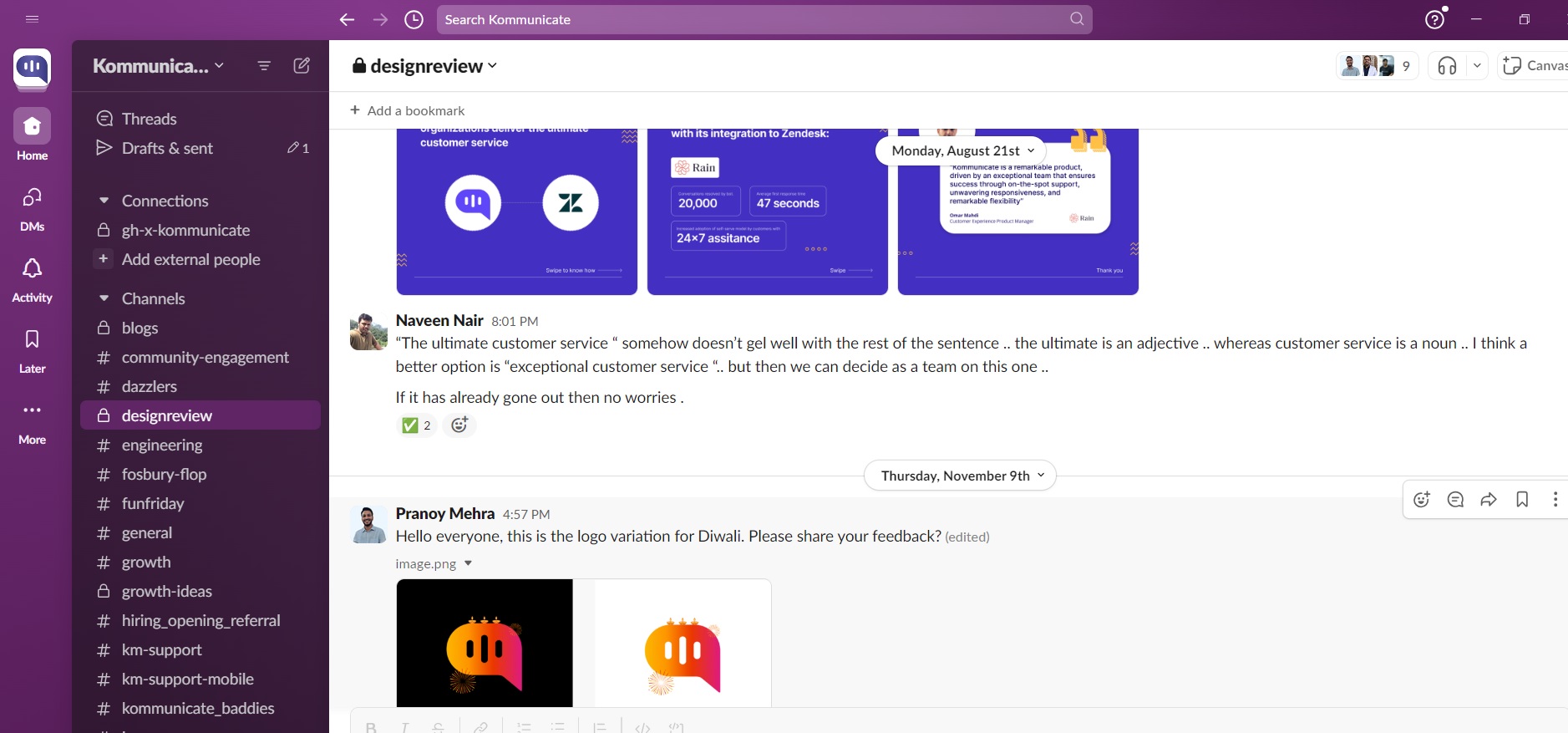
Task: Open the fosbury-flop channel
Action: point(200,474)
